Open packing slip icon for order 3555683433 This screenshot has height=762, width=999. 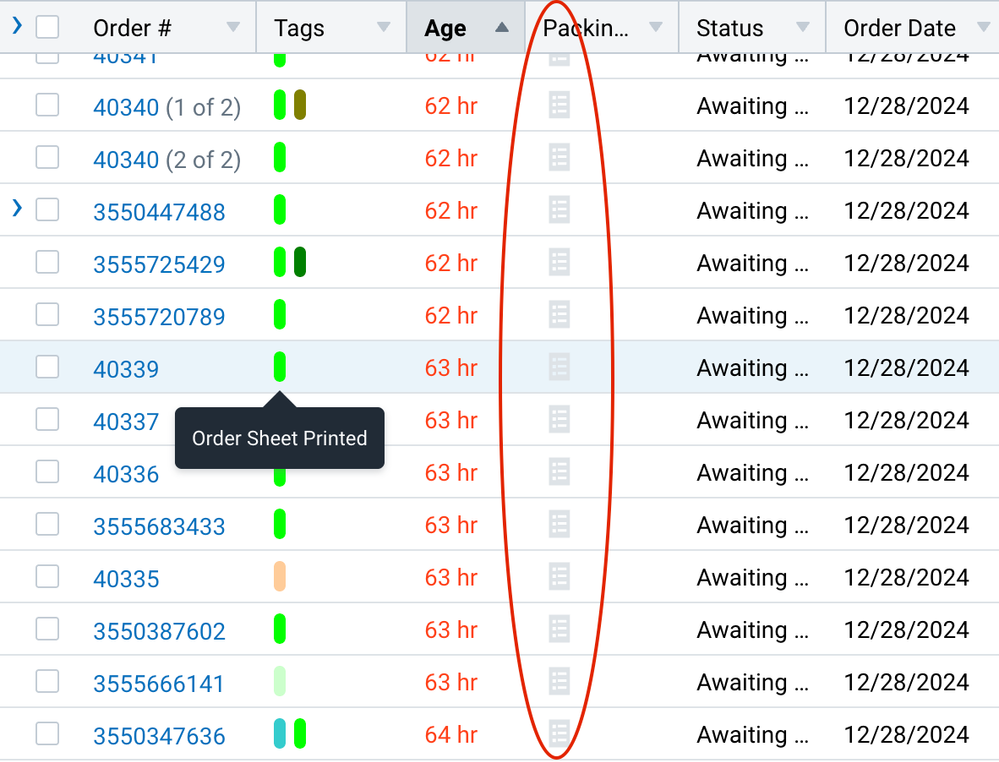pos(559,524)
